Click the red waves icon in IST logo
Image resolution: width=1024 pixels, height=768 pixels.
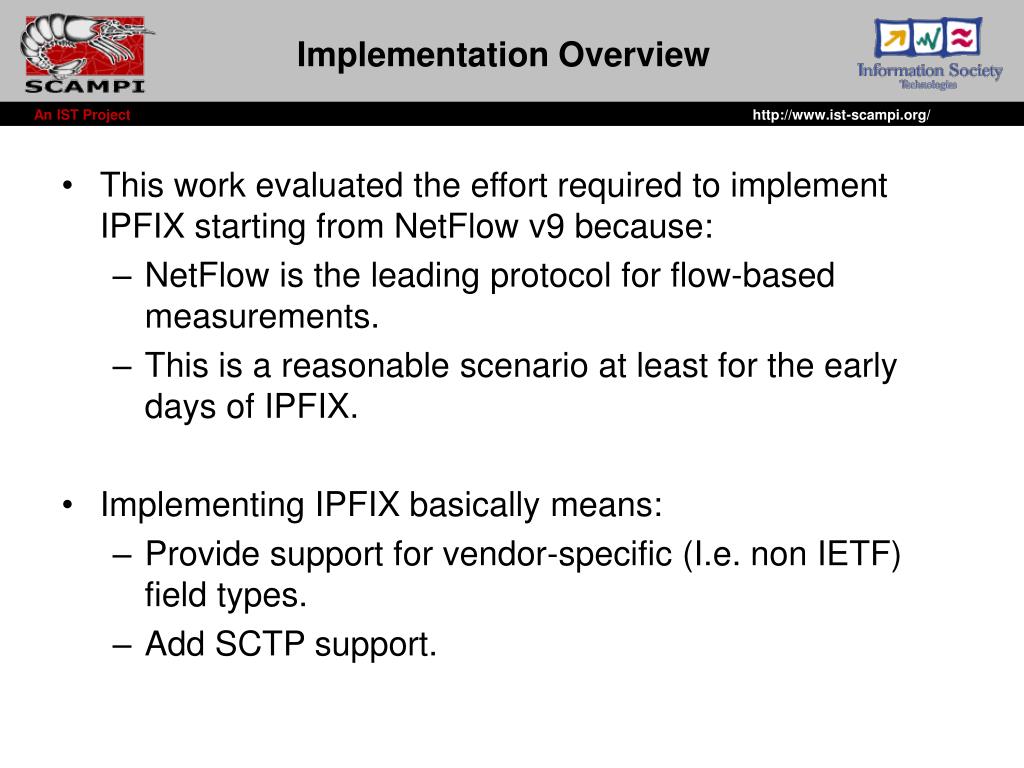pyautogui.click(x=962, y=36)
